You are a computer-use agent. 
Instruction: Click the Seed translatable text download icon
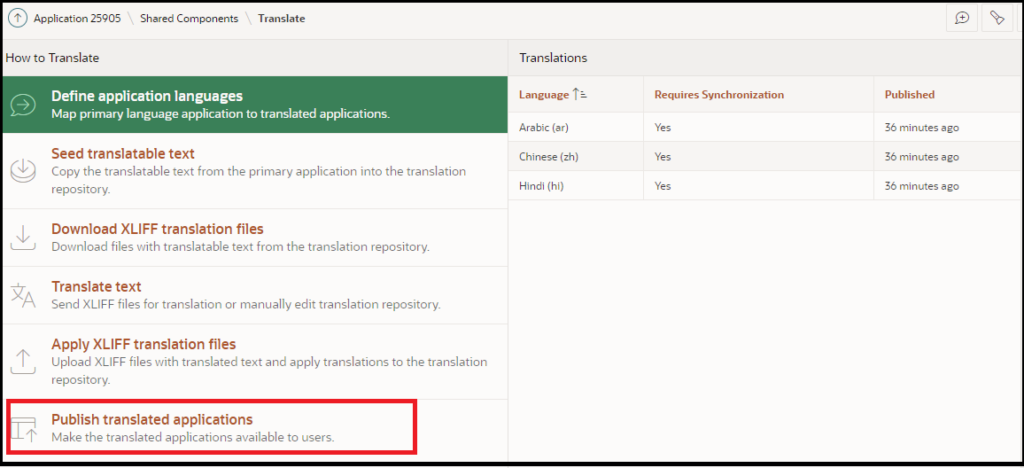23,171
